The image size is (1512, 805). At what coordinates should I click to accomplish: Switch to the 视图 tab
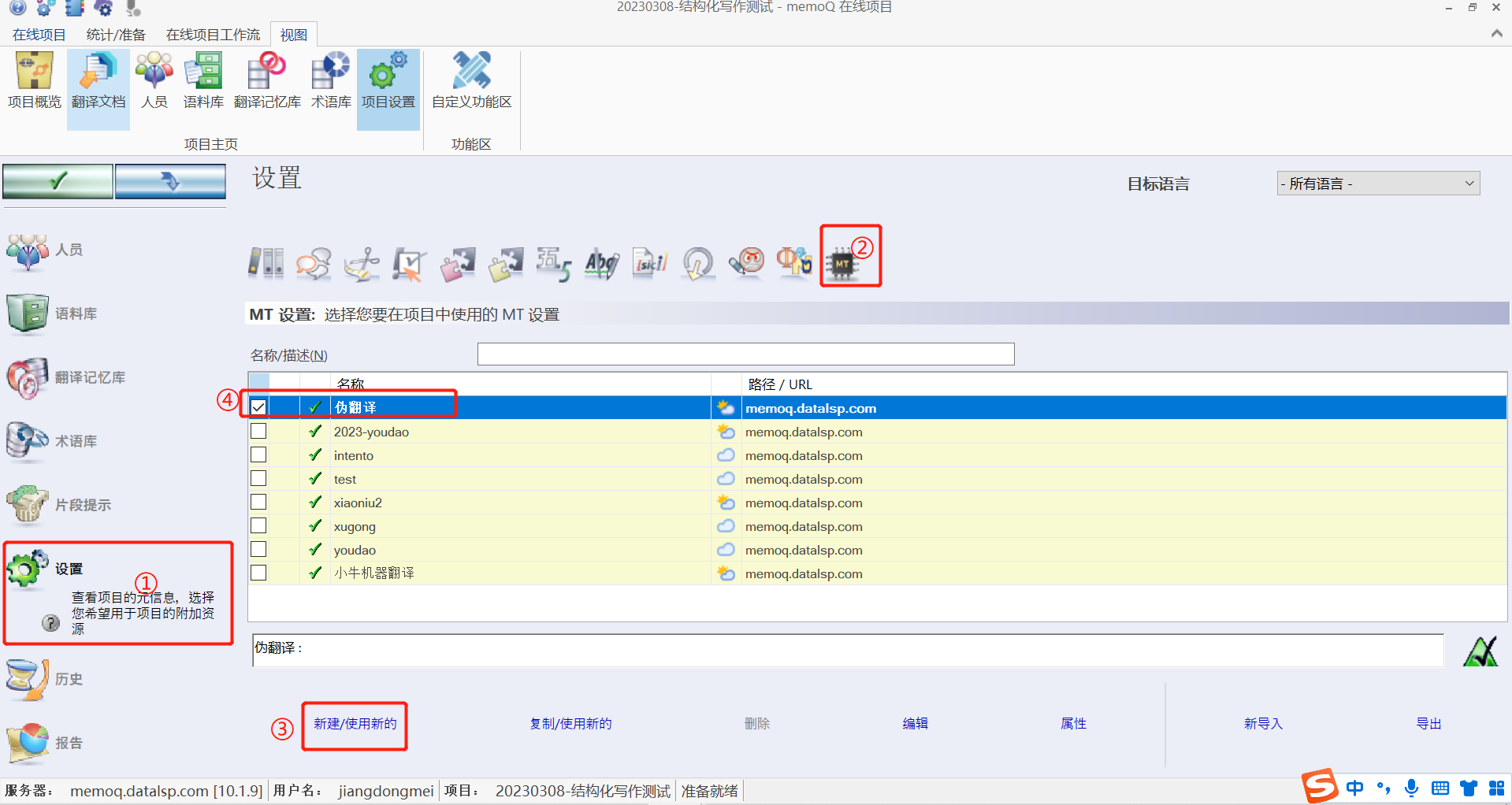[294, 35]
